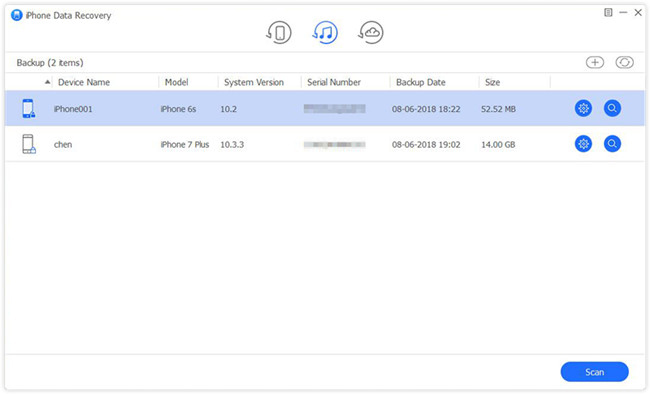Image resolution: width=650 pixels, height=394 pixels.
Task: Click magnifier scan icon for chen backup
Action: pos(612,144)
